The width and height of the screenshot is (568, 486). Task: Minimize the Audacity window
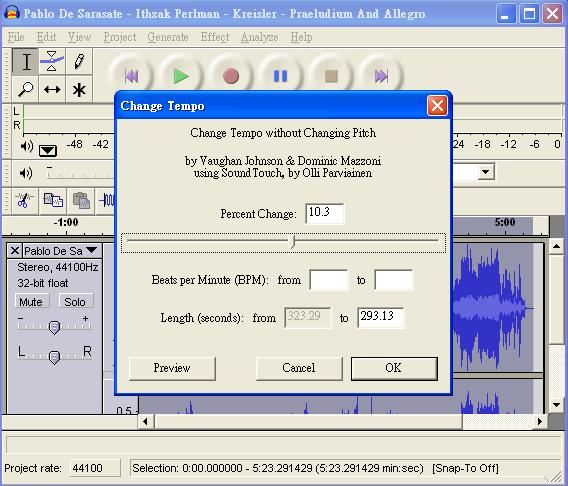(506, 14)
